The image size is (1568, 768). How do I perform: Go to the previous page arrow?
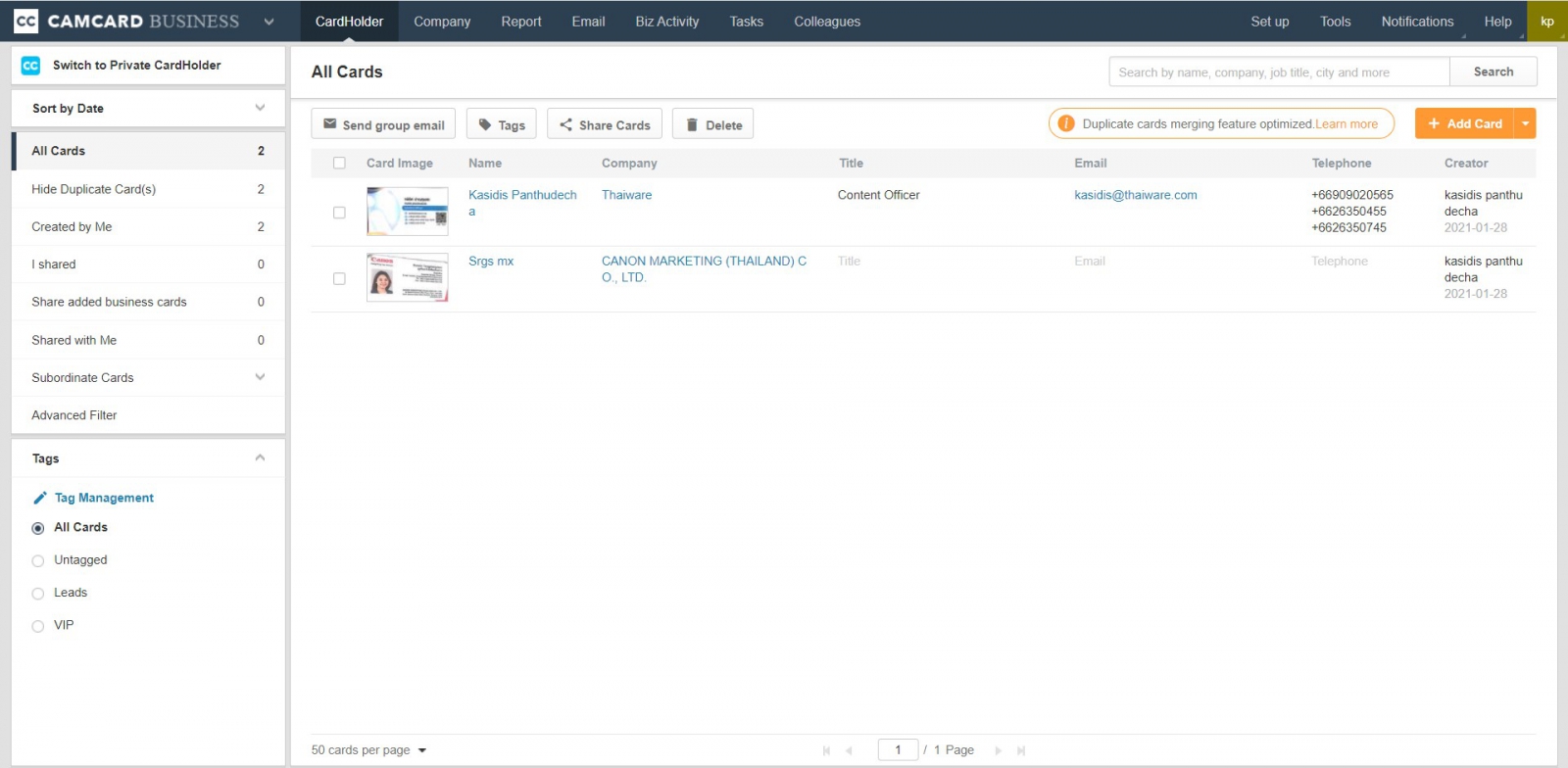[849, 750]
